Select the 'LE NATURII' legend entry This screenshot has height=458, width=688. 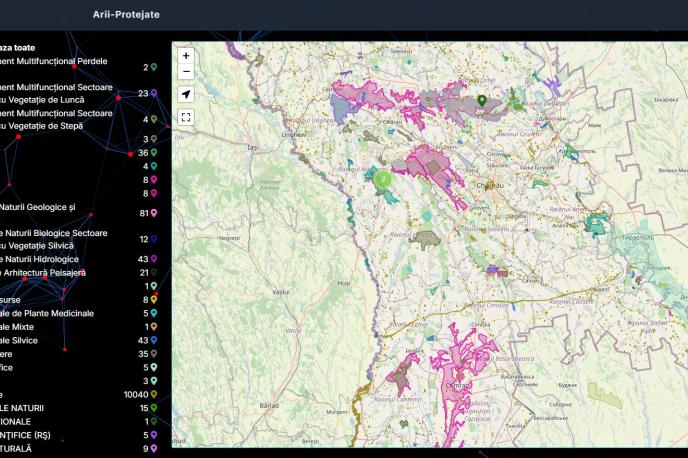point(22,408)
